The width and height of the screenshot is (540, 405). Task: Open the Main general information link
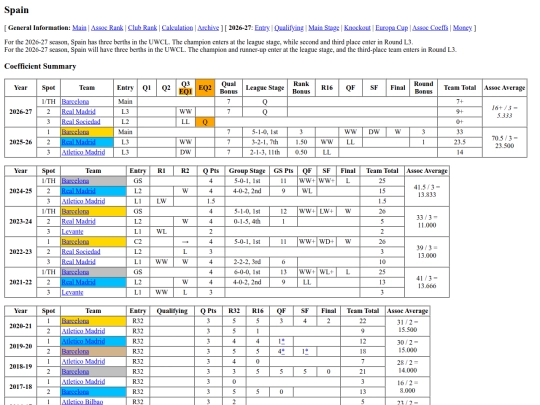[x=79, y=28]
